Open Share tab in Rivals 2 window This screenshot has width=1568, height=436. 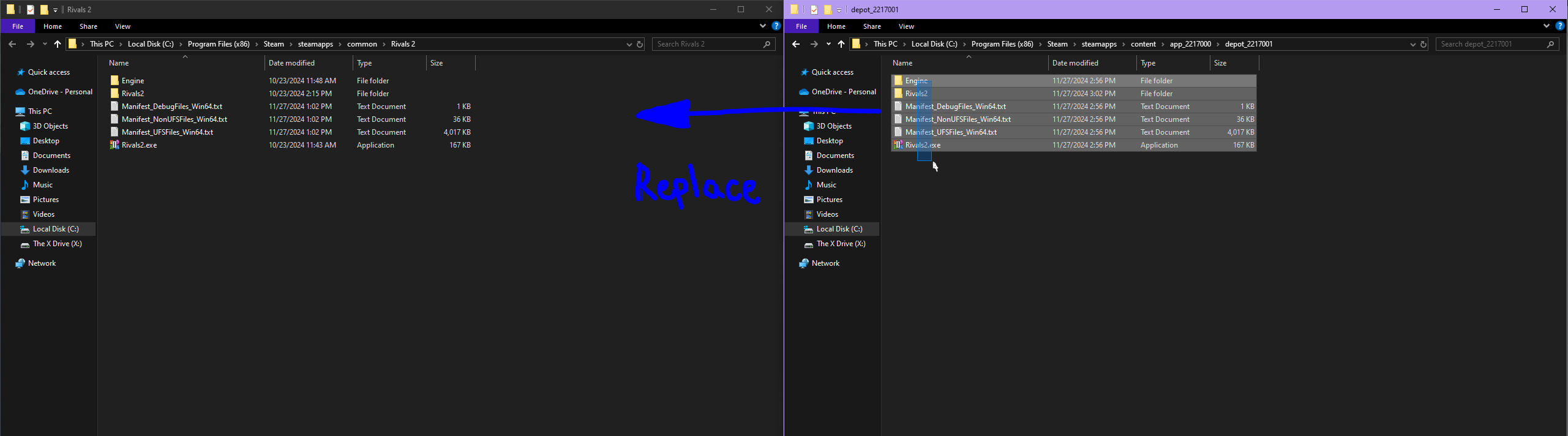point(88,26)
